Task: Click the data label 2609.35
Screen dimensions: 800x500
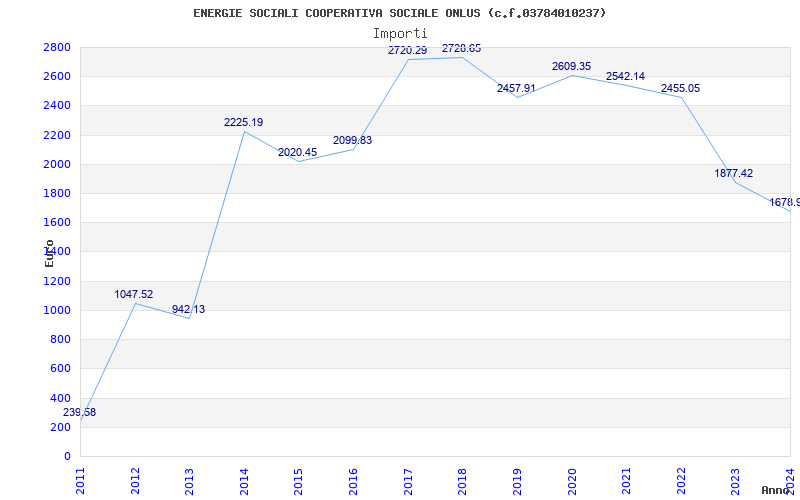Action: 571,66
